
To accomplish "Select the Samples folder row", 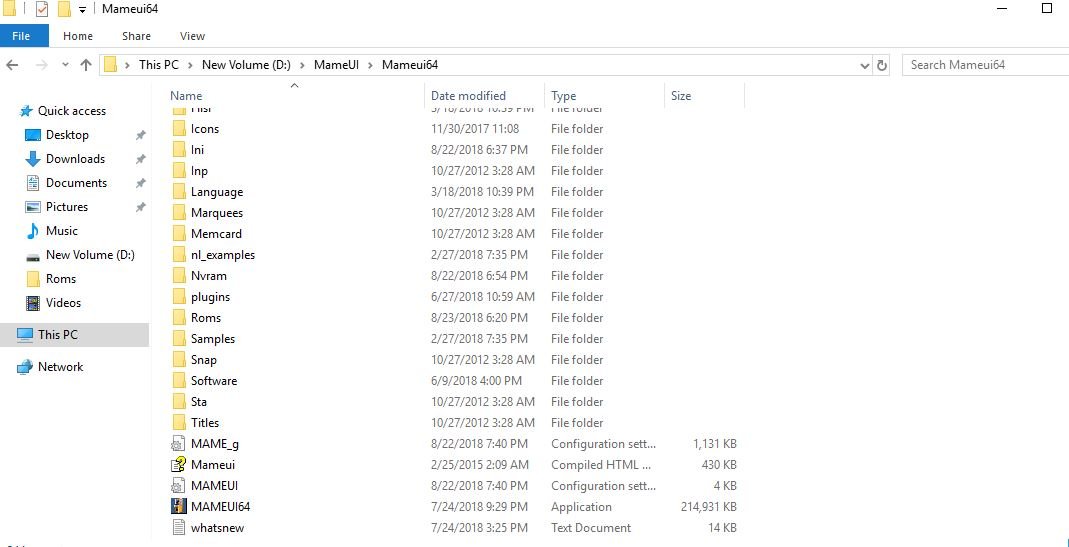I will click(x=455, y=339).
